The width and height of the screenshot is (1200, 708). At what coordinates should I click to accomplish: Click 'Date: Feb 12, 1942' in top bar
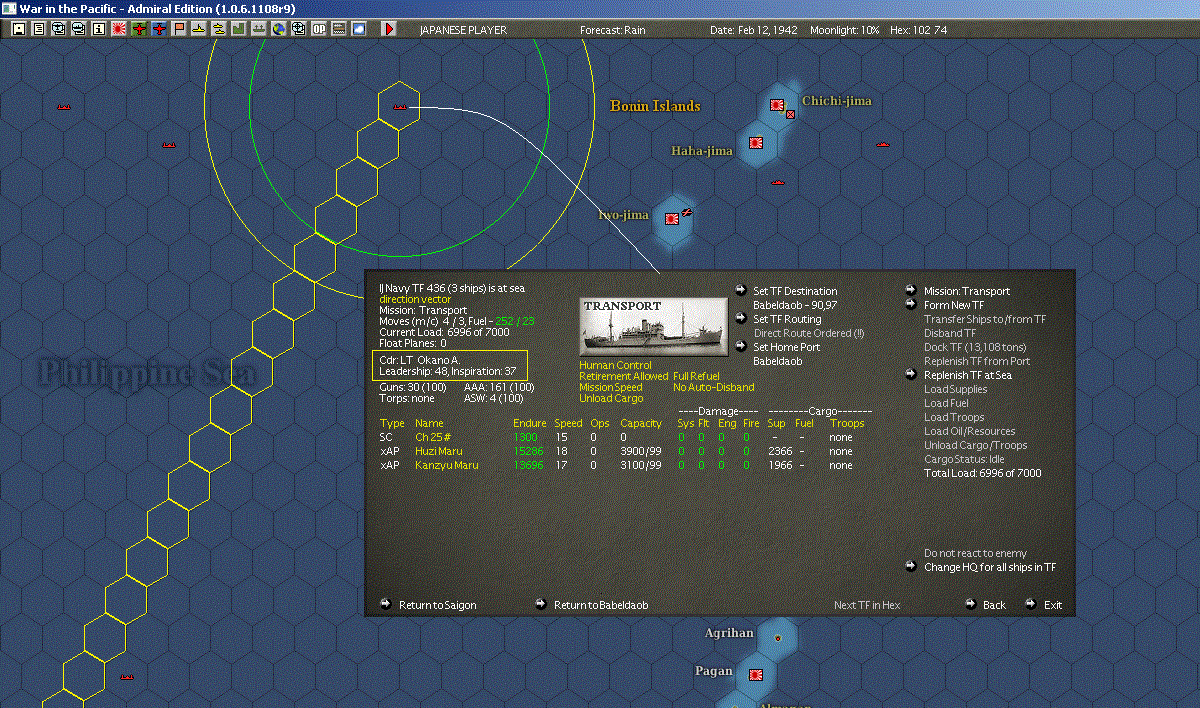753,30
